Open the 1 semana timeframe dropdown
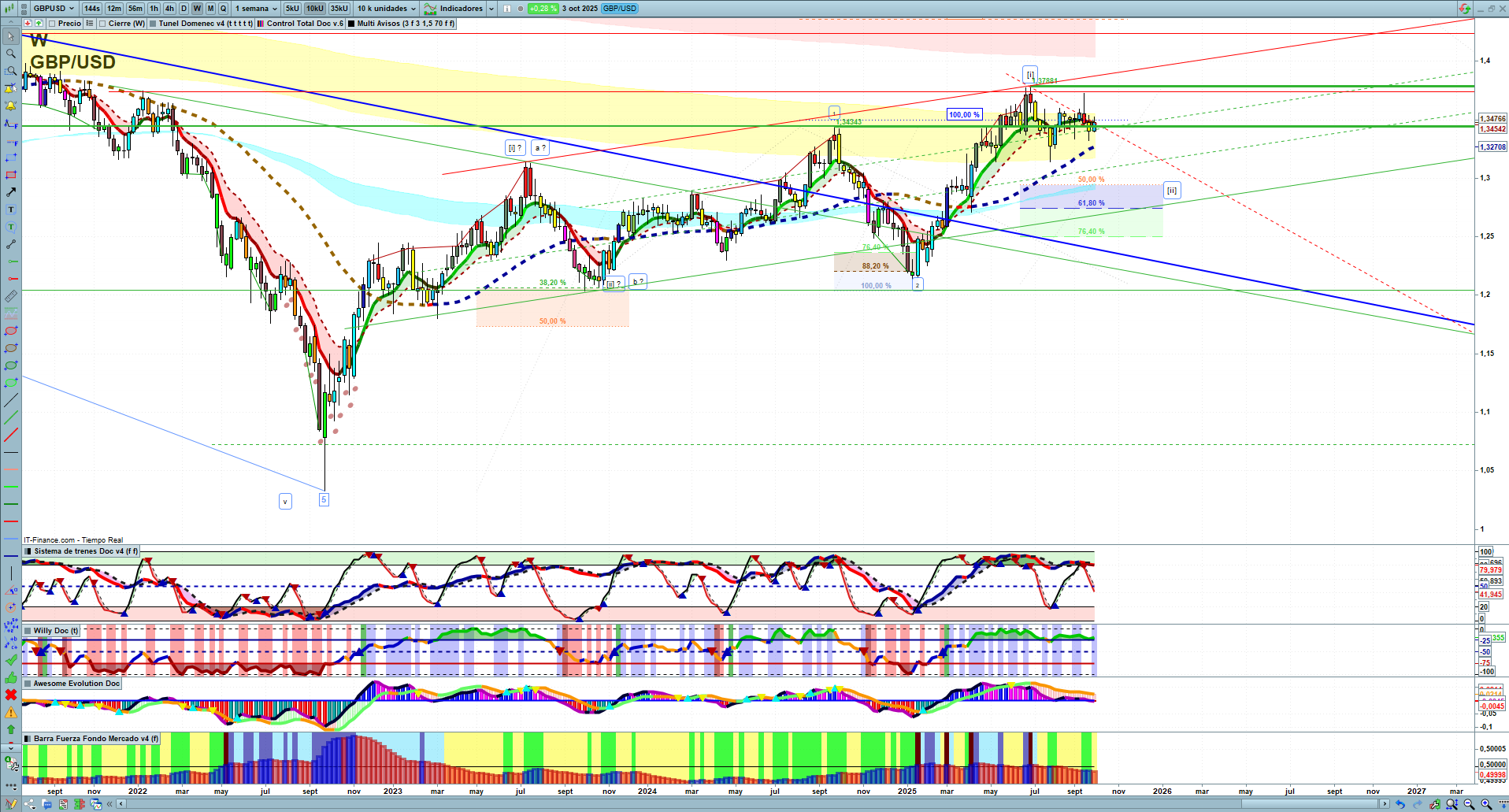Viewport: 1509px width, 812px height. click(256, 9)
